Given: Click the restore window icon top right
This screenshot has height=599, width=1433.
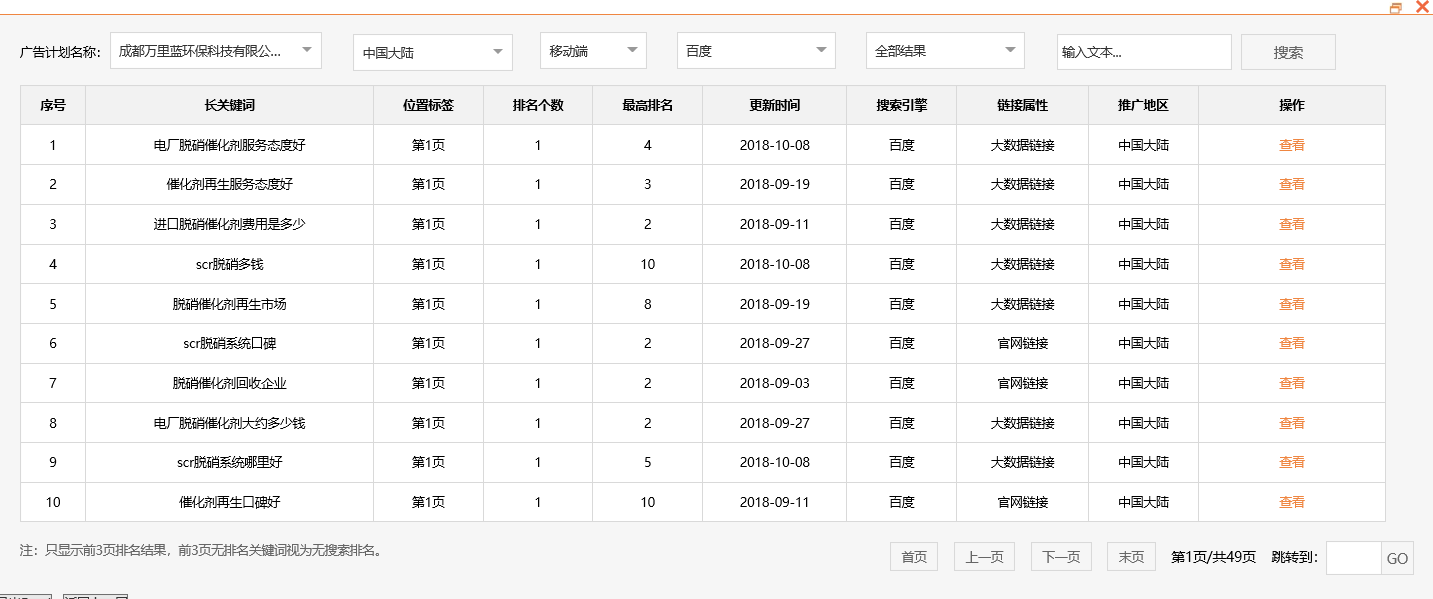Looking at the screenshot, I should click(x=1397, y=6).
